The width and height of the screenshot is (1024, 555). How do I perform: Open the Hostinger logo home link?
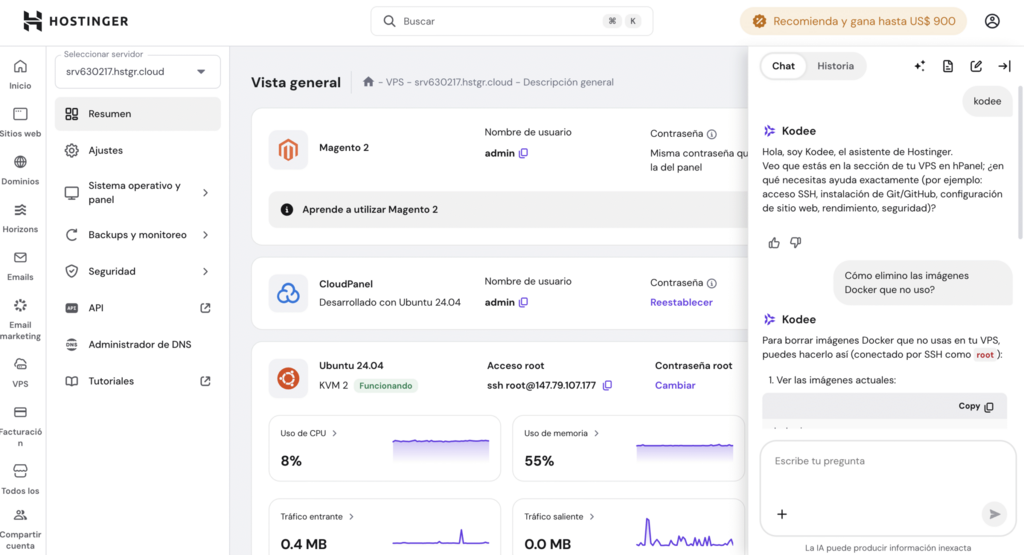pos(76,21)
